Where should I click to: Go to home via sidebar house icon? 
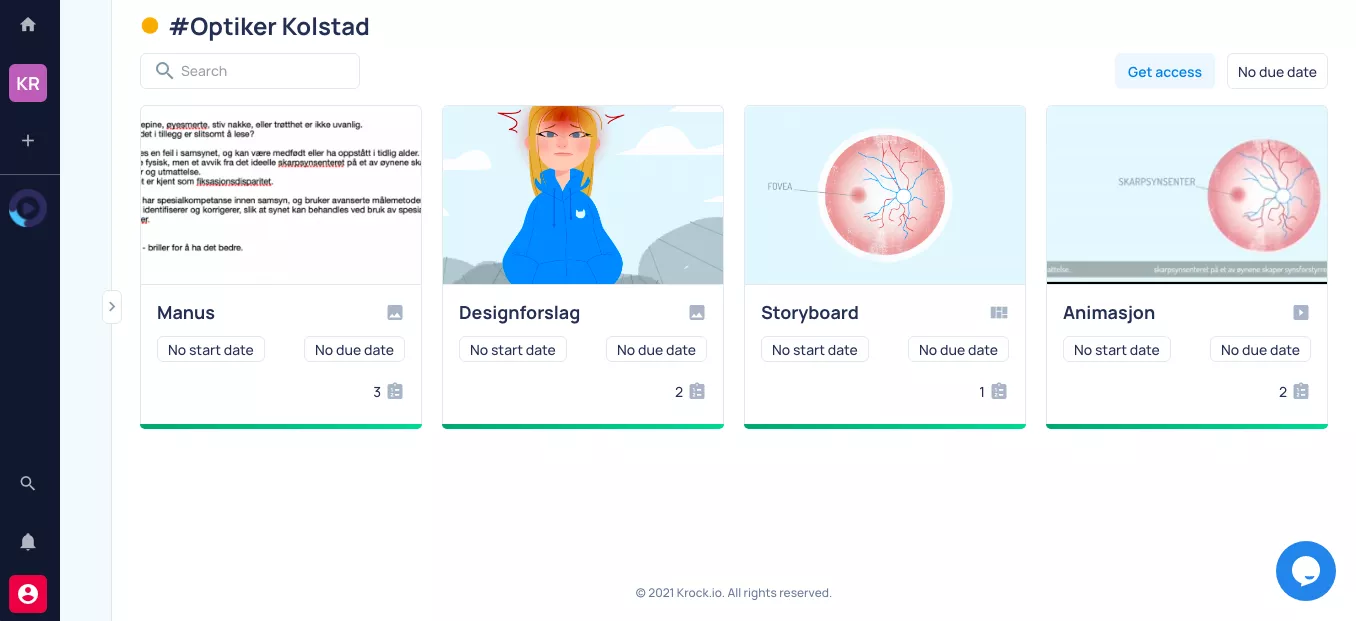point(28,25)
